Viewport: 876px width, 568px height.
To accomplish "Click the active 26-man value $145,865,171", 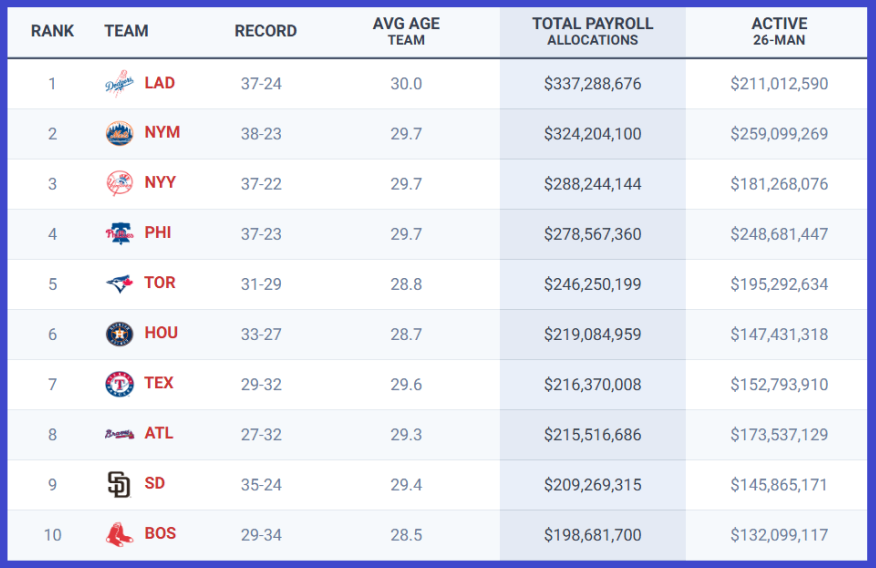I will [779, 485].
